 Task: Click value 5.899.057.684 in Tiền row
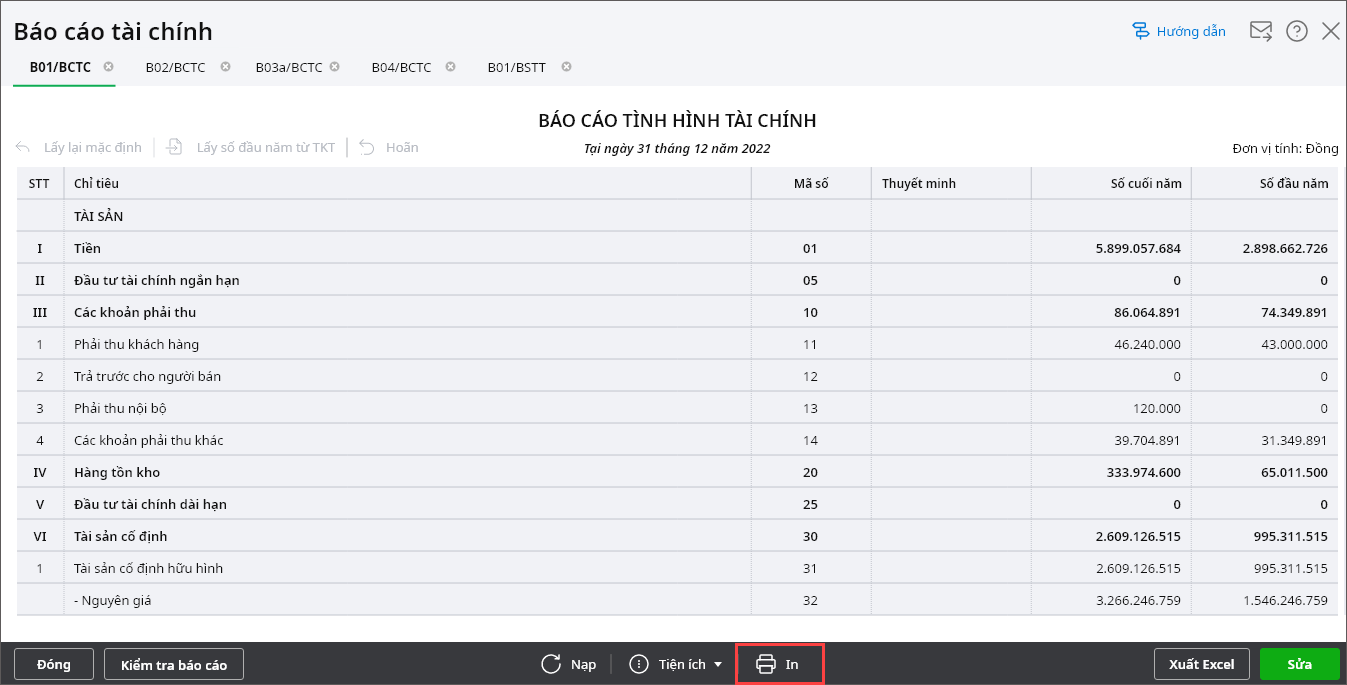[1138, 248]
